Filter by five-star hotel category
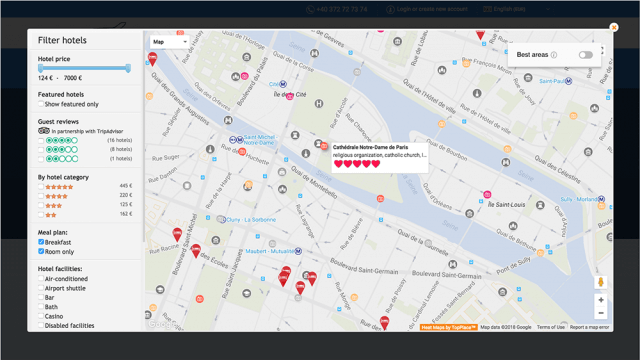Image resolution: width=640 pixels, height=360 pixels. [41, 187]
